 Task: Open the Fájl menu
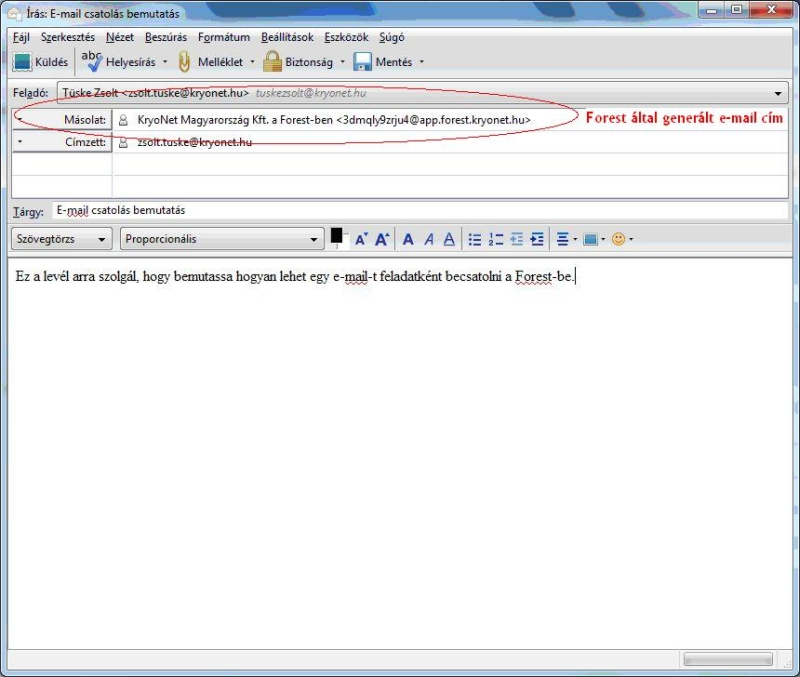21,37
